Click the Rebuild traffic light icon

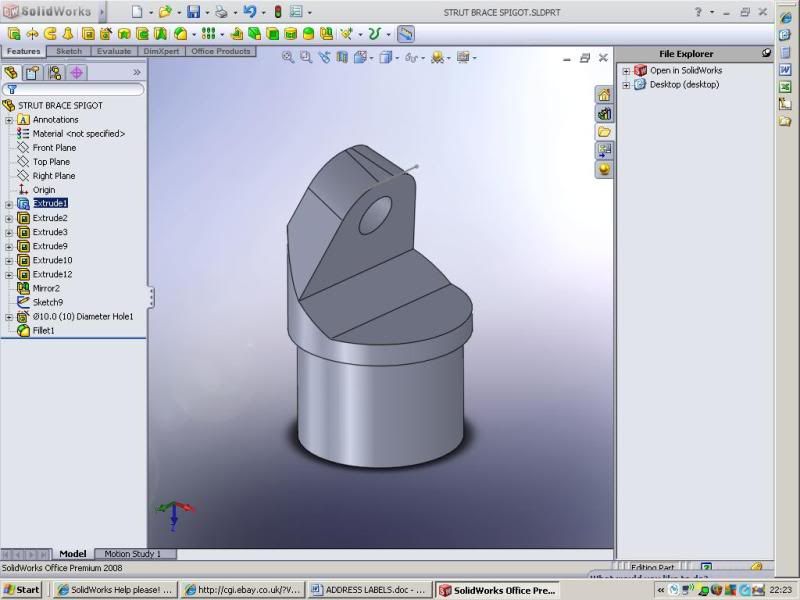point(278,11)
